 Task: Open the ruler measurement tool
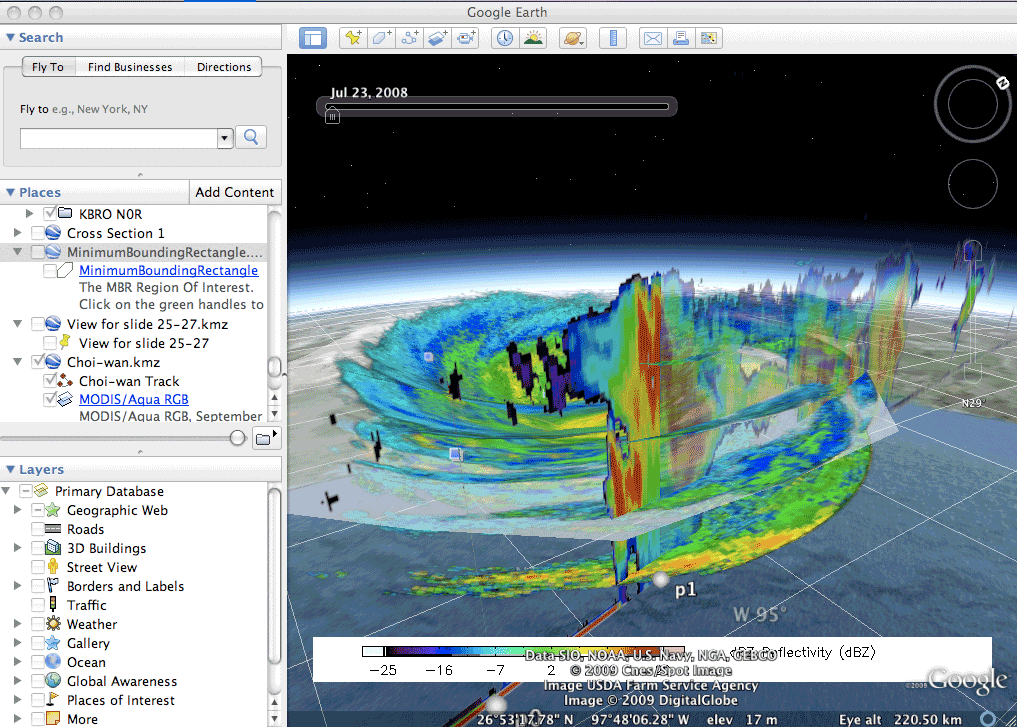pos(612,39)
